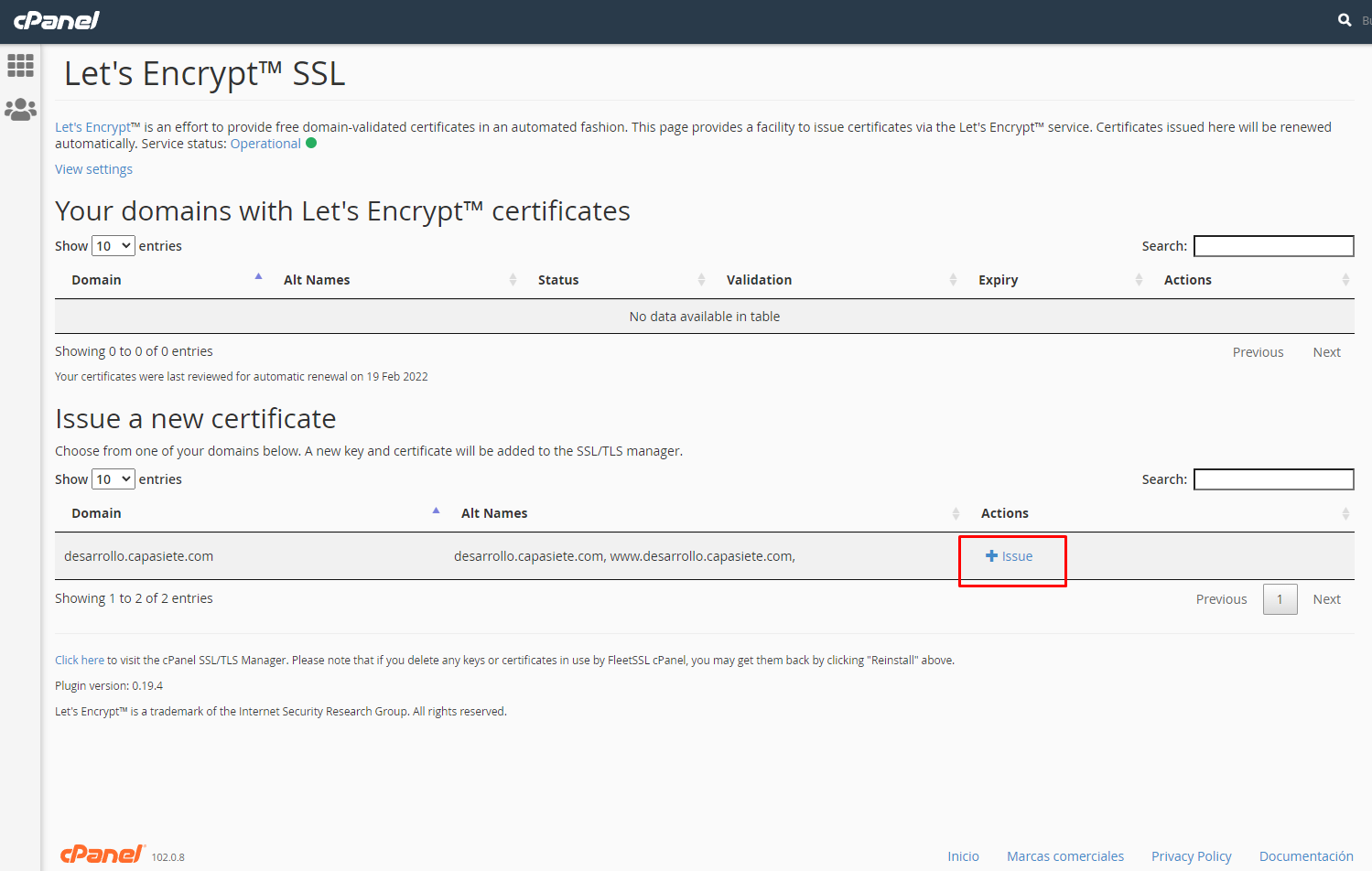Sort certificates table by Alt Names arrows
This screenshot has height=871, width=1372.
coord(513,280)
